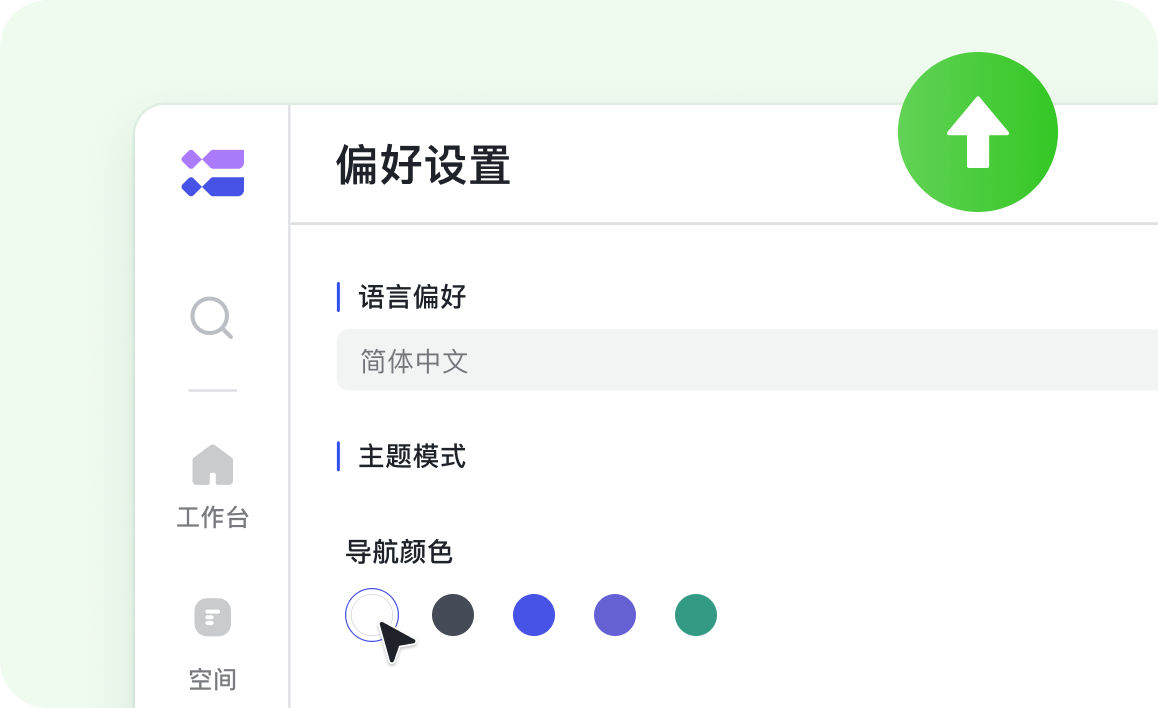Click the 语言偏好 section heading

coord(412,297)
